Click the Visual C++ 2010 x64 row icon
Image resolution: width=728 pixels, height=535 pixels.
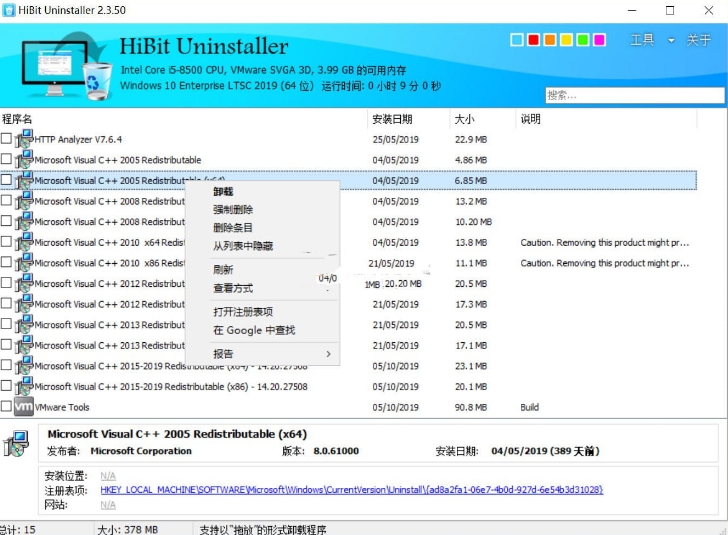point(24,242)
